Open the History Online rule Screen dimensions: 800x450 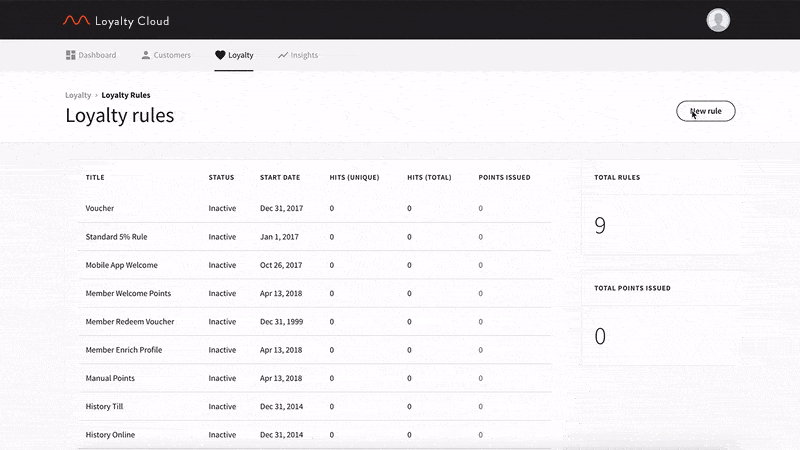coord(314,435)
